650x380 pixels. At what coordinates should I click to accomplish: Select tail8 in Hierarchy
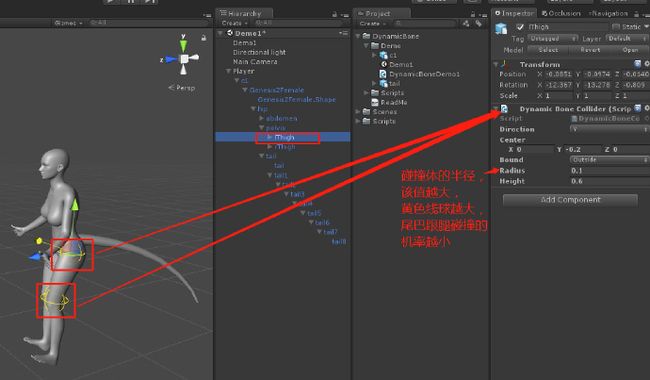click(338, 241)
